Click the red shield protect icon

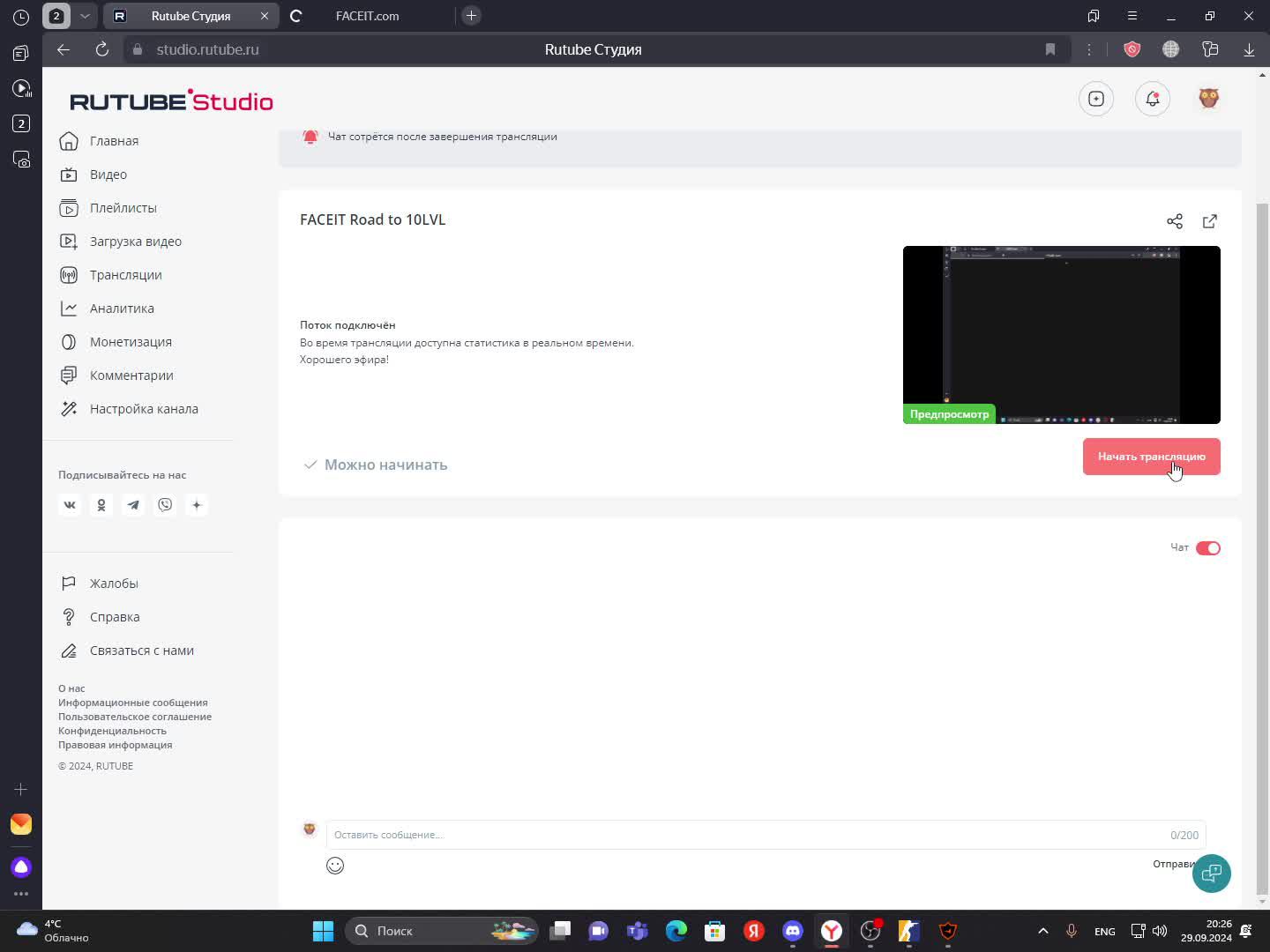coord(1132,49)
